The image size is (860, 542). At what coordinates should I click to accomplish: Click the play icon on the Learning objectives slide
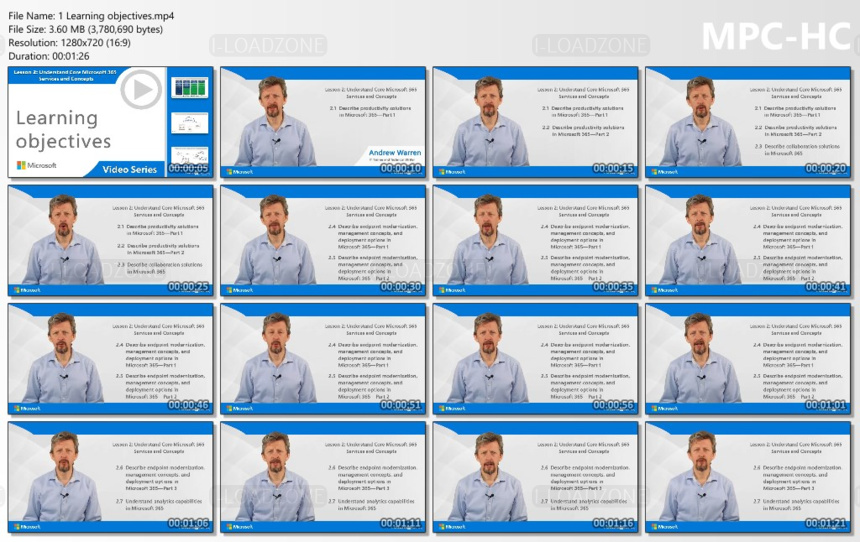pyautogui.click(x=141, y=89)
